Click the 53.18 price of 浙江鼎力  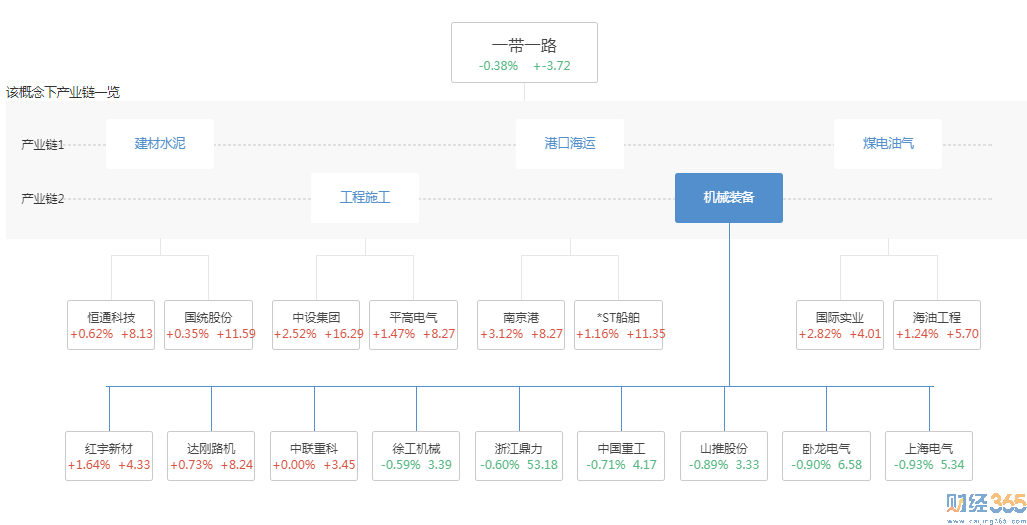542,465
